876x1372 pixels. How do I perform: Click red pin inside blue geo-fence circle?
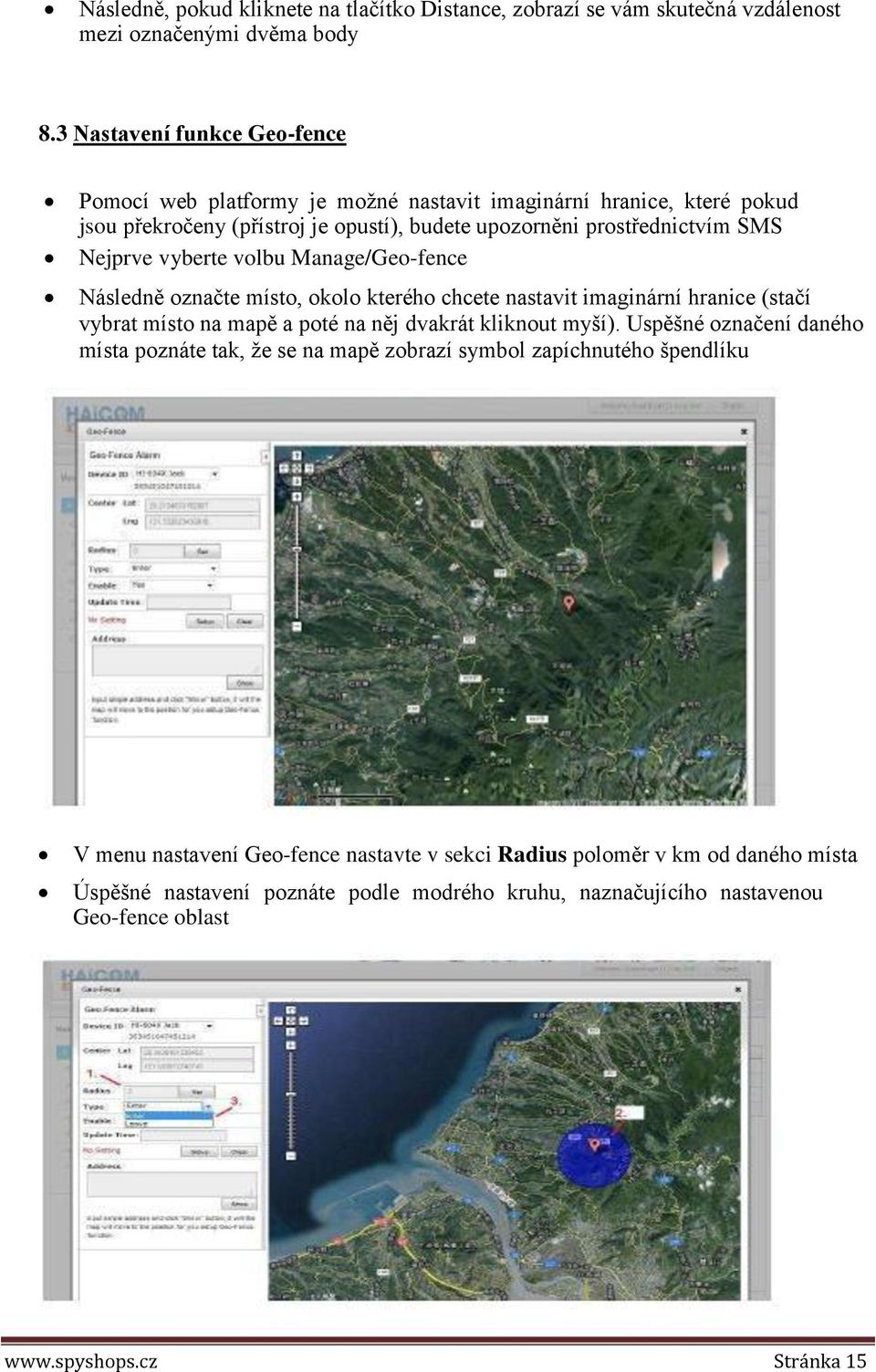[595, 1144]
